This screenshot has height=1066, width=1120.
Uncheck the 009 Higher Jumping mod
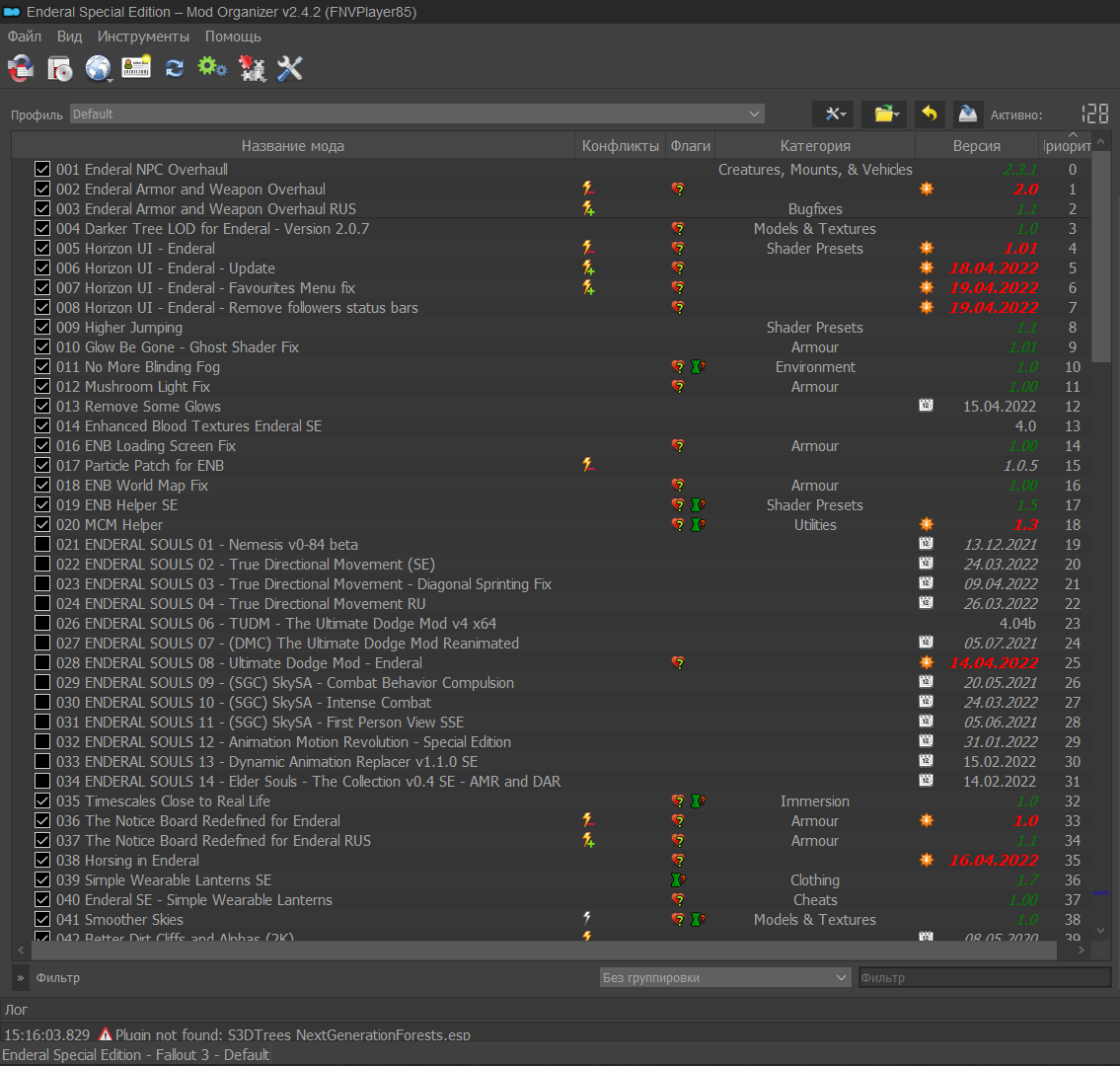pos(42,328)
